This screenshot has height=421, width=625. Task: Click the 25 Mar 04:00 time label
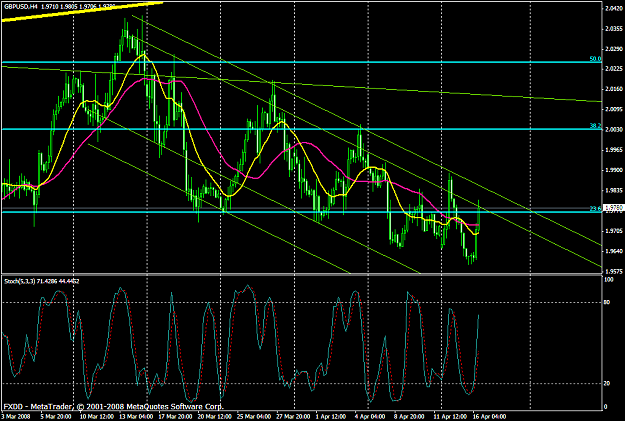[x=255, y=417]
